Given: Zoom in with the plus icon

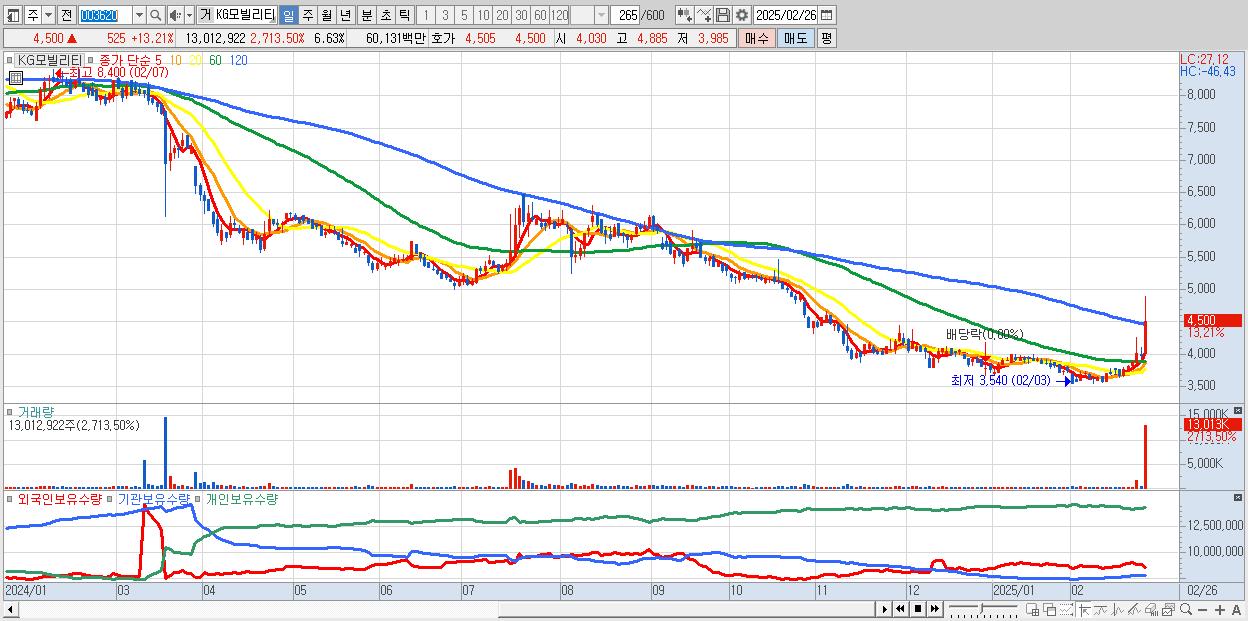Looking at the screenshot, I should (1220, 609).
